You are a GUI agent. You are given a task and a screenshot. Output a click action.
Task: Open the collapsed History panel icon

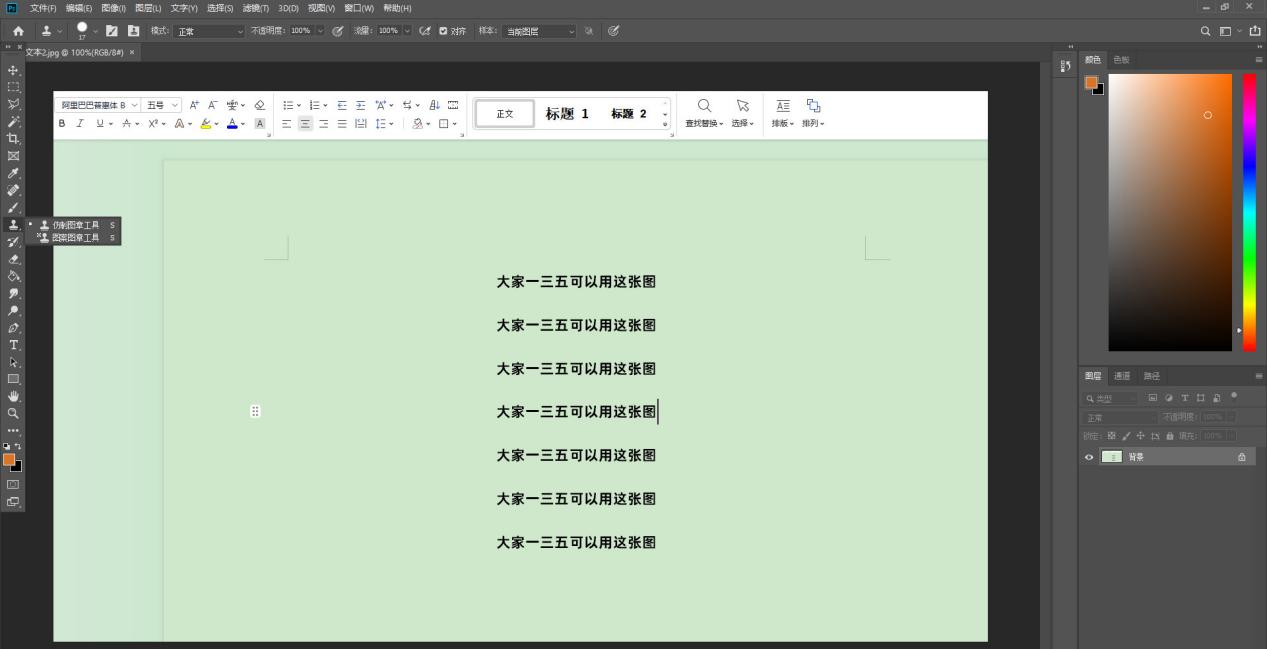click(1066, 66)
